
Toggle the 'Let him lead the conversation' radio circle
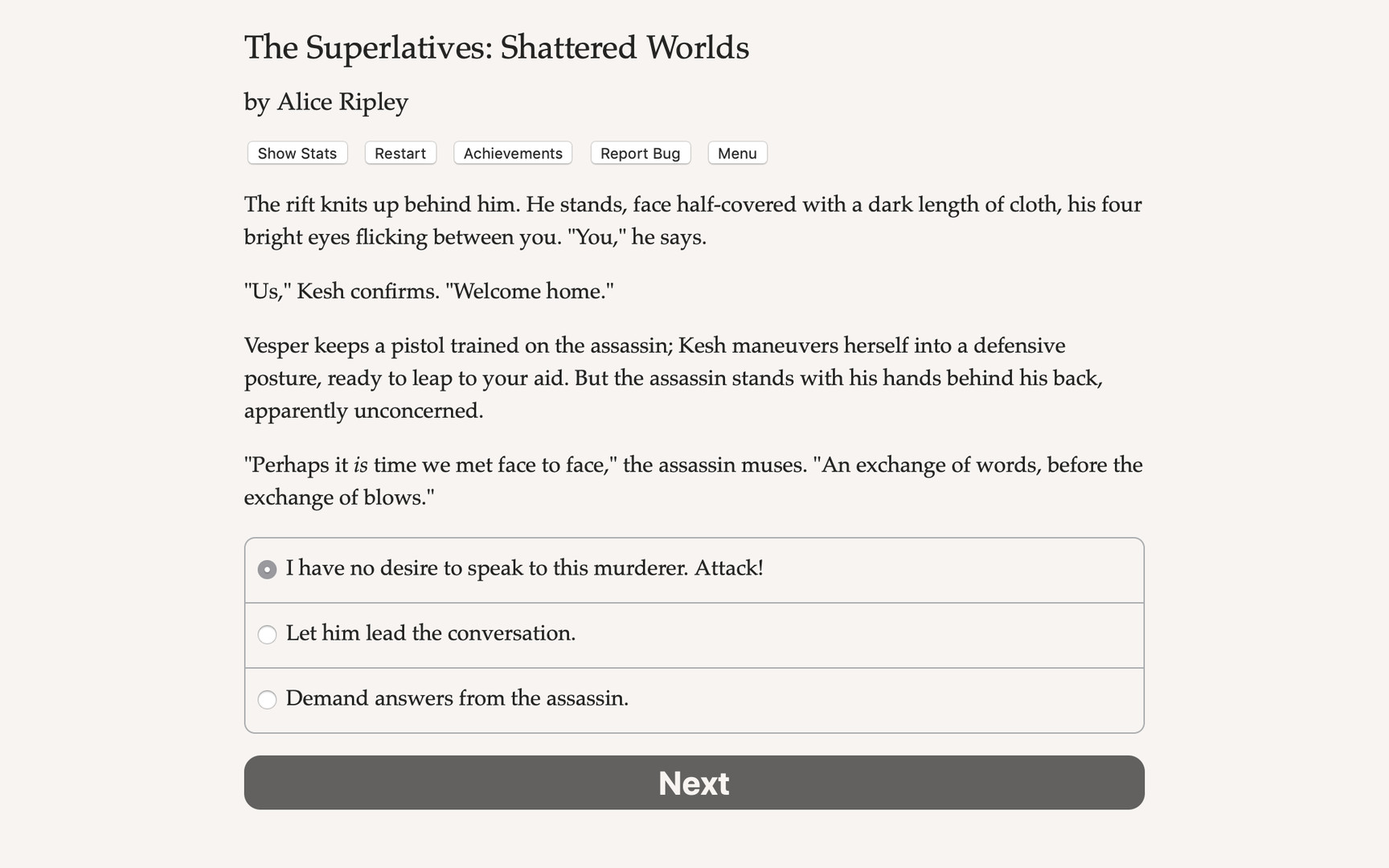(x=267, y=635)
